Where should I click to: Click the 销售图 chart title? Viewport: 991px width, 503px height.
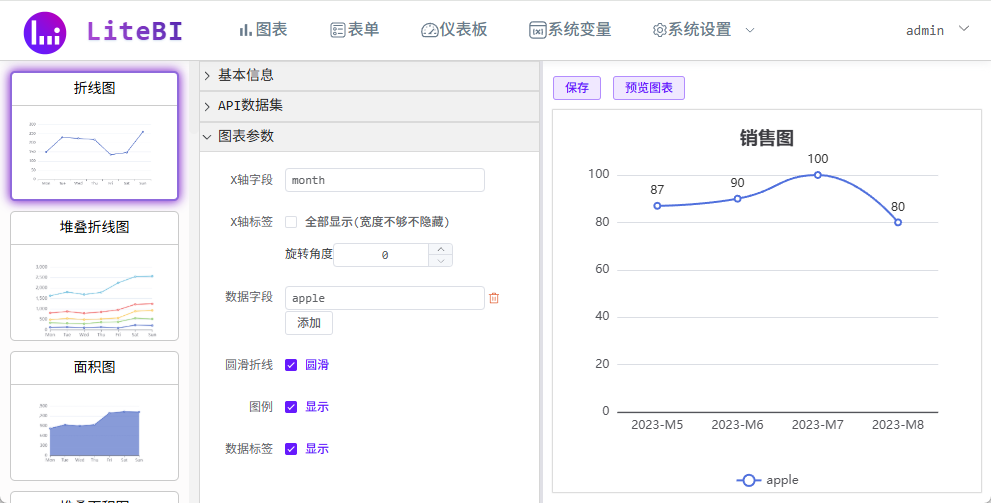click(x=767, y=138)
